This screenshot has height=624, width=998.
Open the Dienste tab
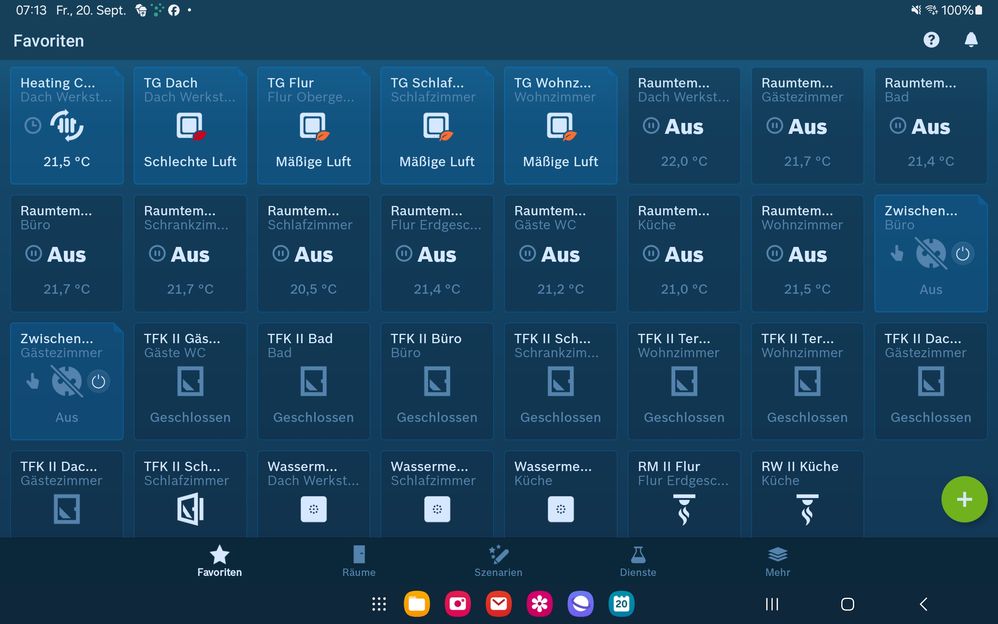coord(638,561)
